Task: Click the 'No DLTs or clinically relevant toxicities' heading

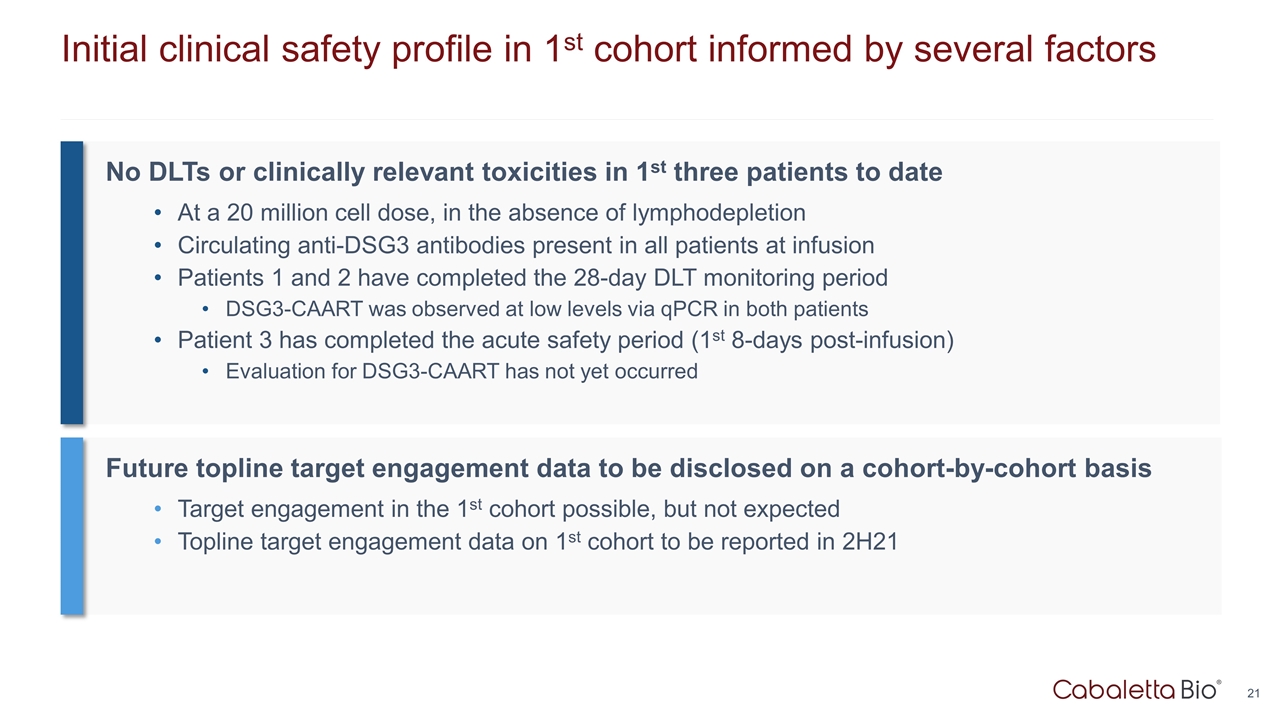Action: 524,172
